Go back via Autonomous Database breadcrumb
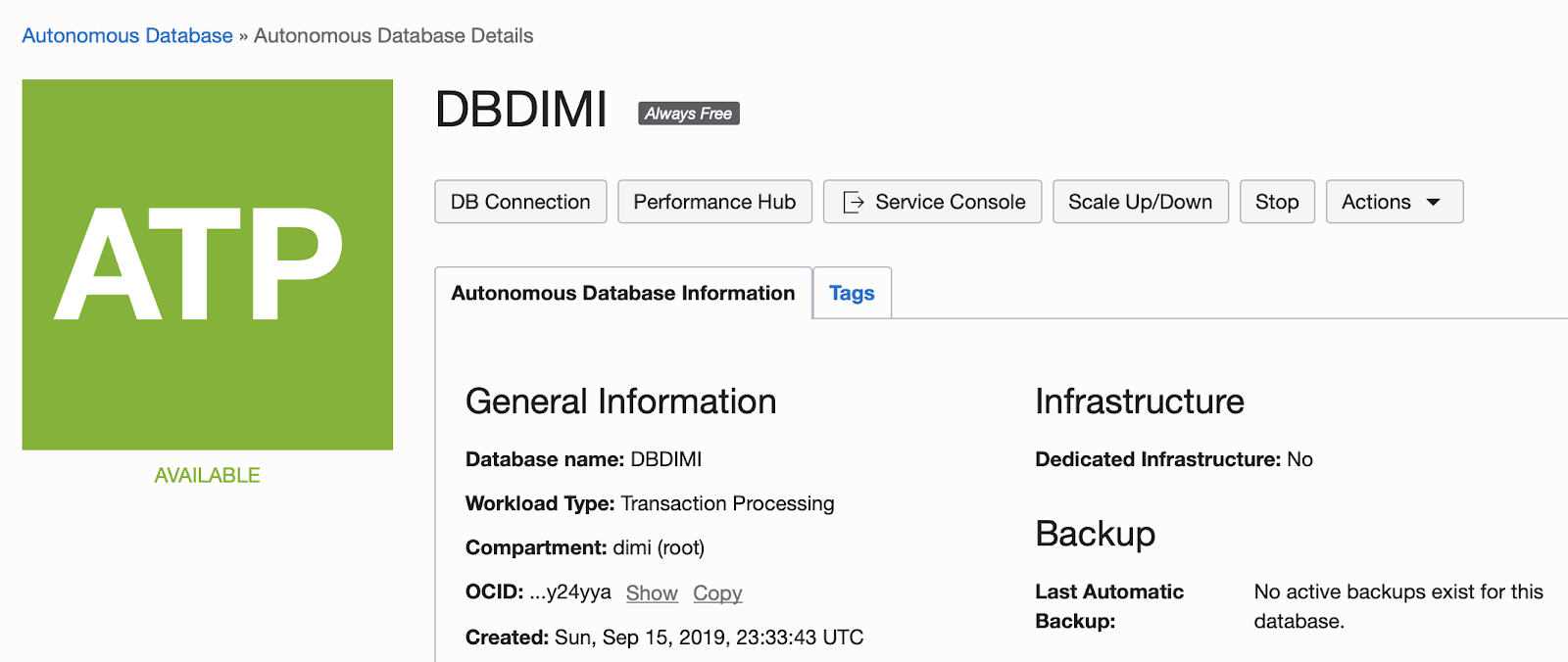This screenshot has width=1568, height=662. point(127,36)
